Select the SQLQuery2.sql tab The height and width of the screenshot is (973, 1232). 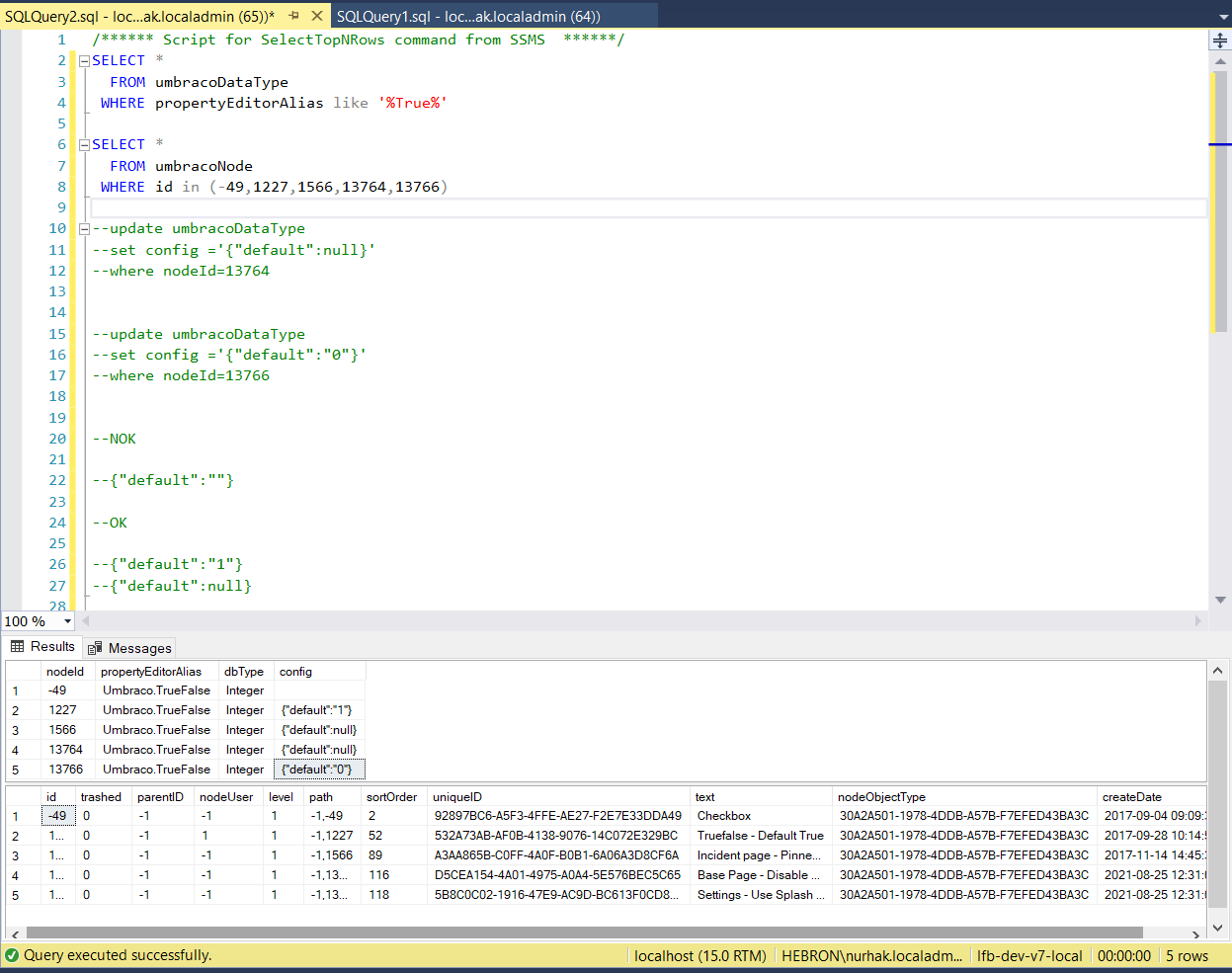[x=139, y=16]
